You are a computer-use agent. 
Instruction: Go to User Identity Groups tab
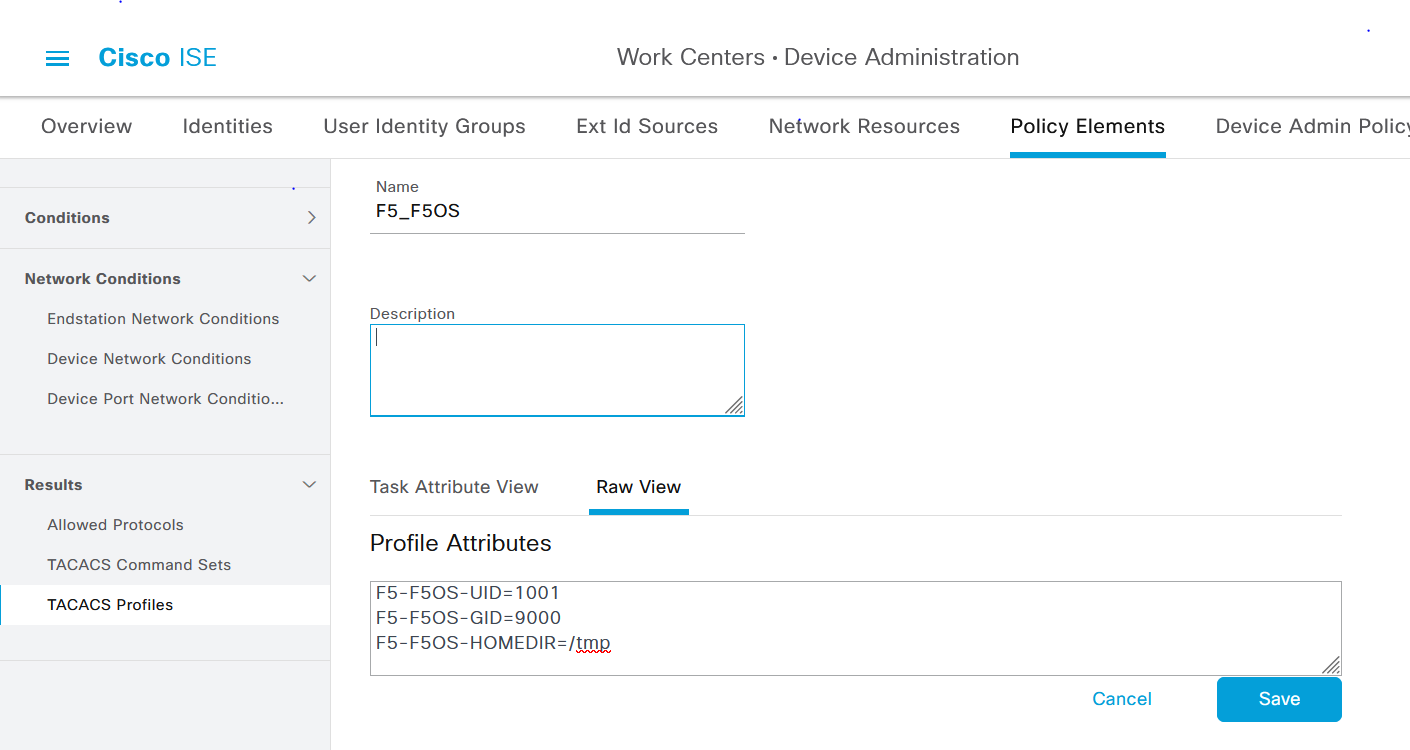pos(424,127)
